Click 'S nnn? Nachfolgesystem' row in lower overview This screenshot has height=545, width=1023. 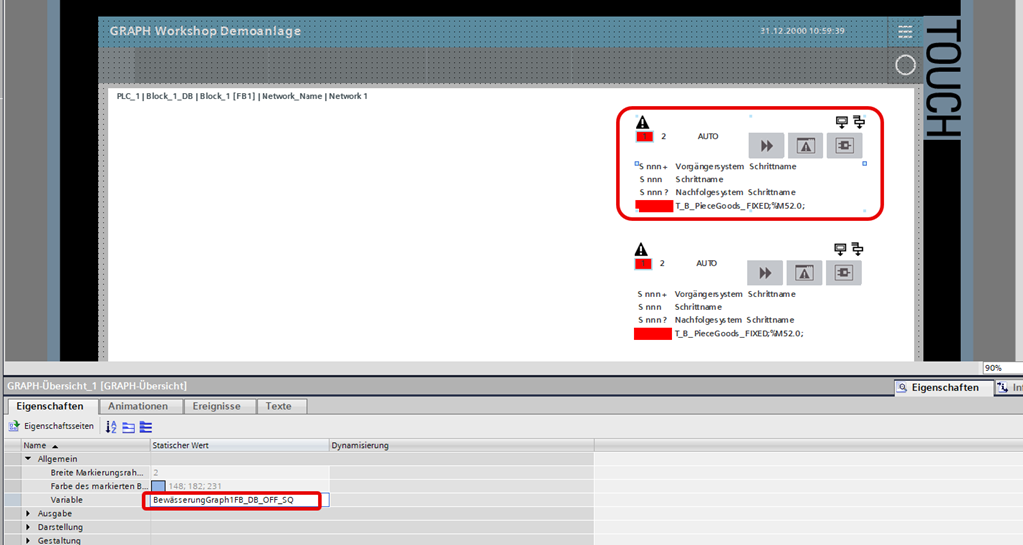pos(716,320)
